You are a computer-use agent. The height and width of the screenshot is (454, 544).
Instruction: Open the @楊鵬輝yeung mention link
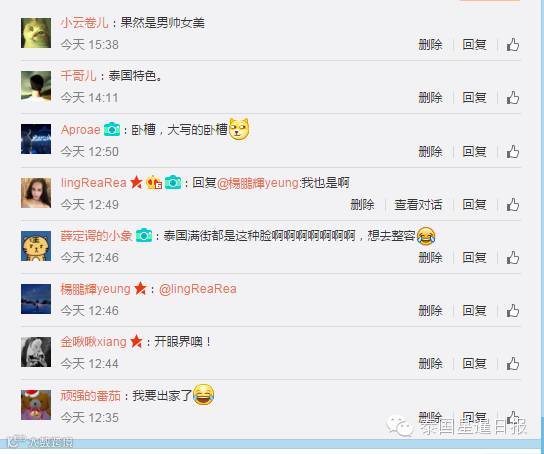pos(258,182)
